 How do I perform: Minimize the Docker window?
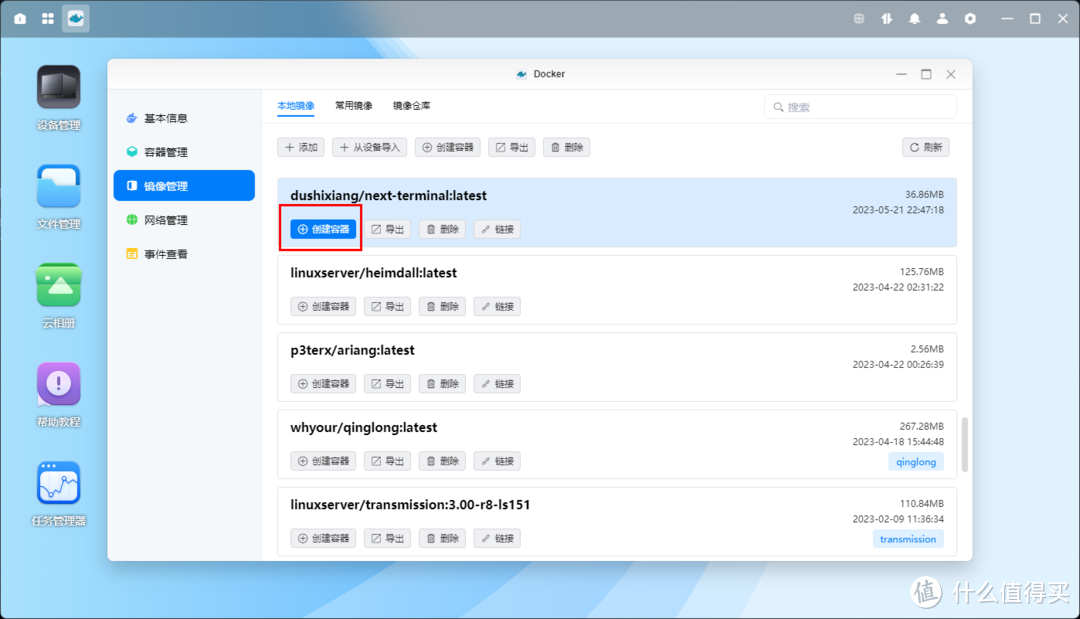tap(901, 74)
